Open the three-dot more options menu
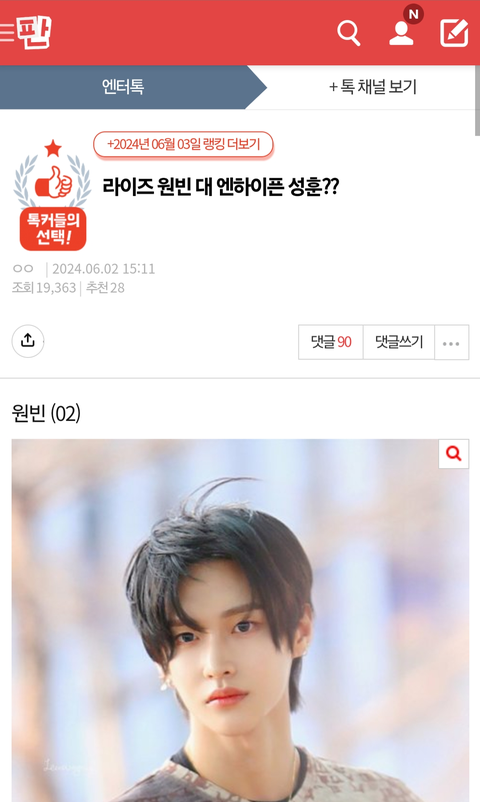 click(451, 343)
